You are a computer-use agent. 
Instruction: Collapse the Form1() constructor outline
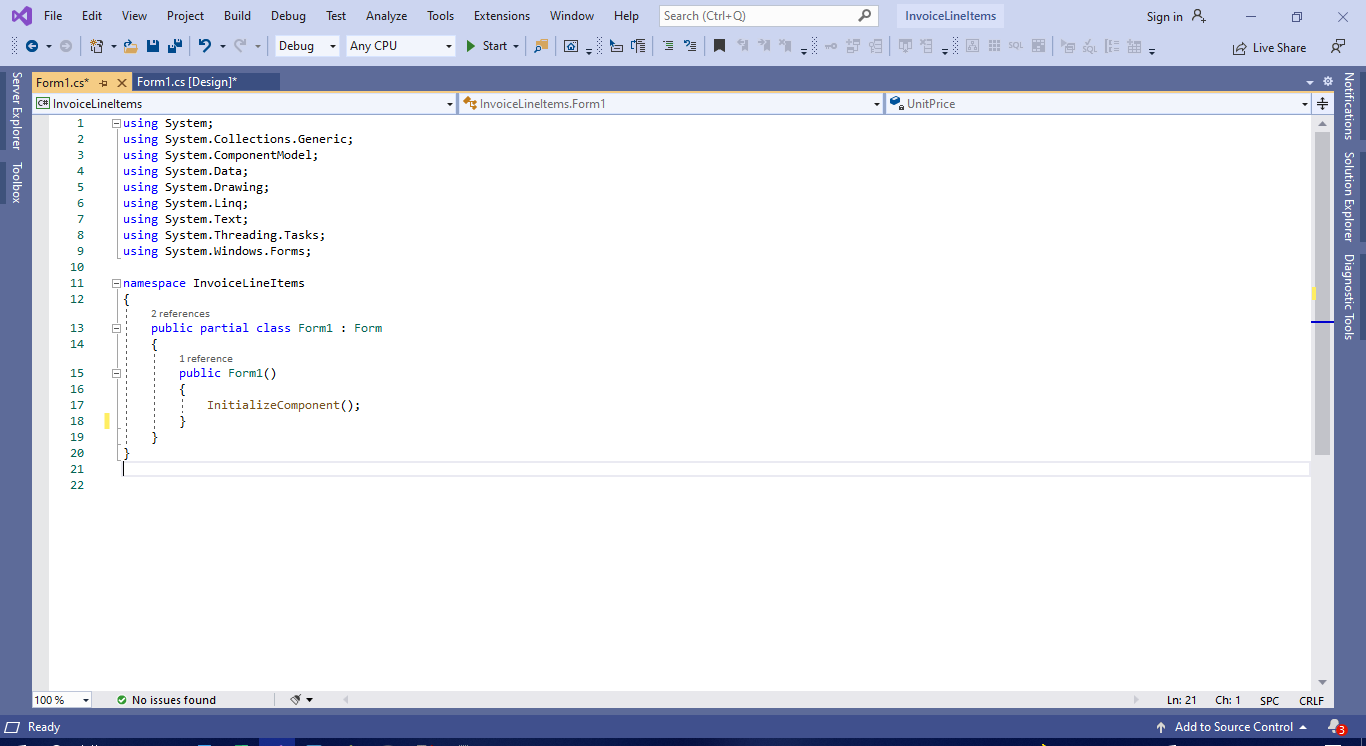116,373
